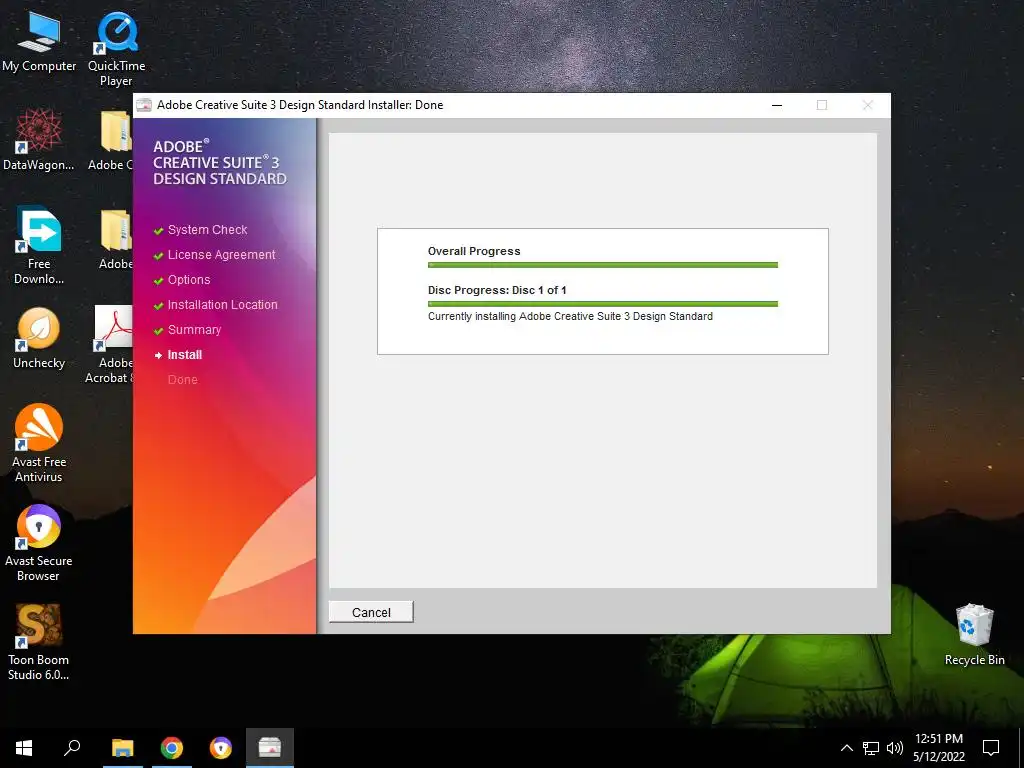The width and height of the screenshot is (1024, 768).
Task: Open Toon Boom Studio 6.0 shortcut
Action: (x=39, y=643)
